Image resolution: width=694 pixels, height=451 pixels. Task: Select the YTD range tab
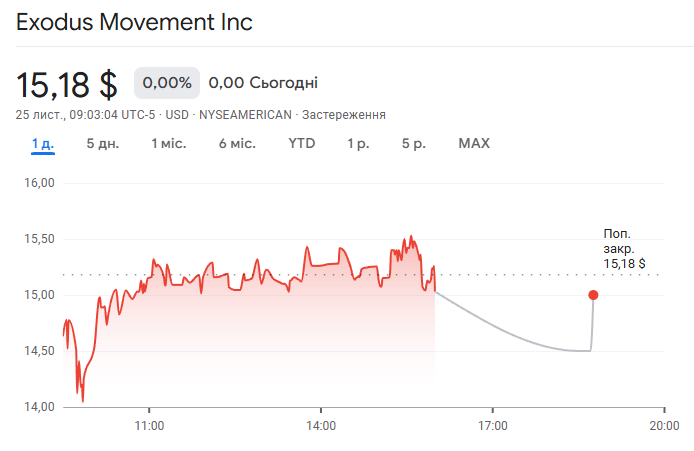pyautogui.click(x=301, y=144)
